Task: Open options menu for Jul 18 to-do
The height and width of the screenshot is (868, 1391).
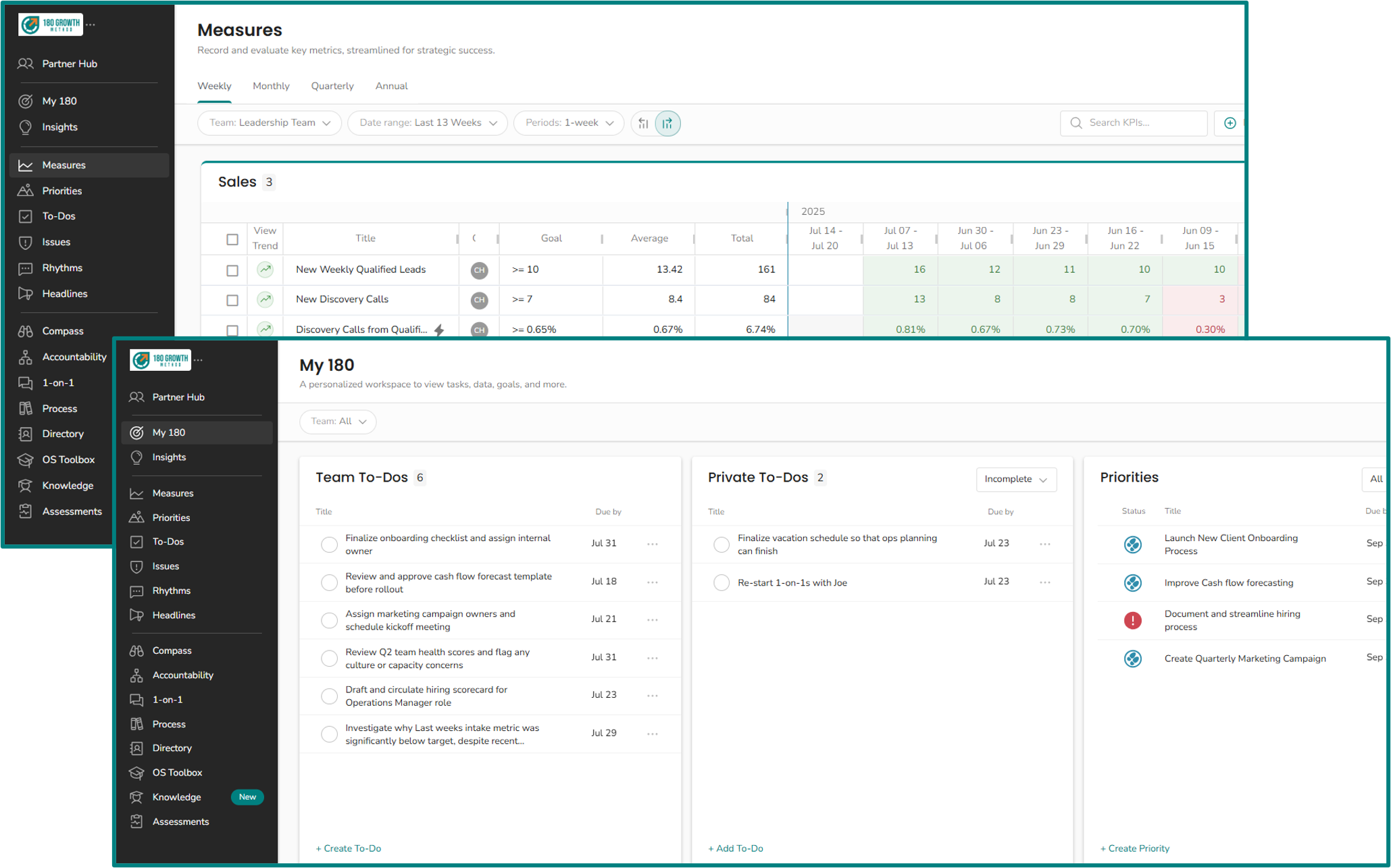Action: (653, 582)
